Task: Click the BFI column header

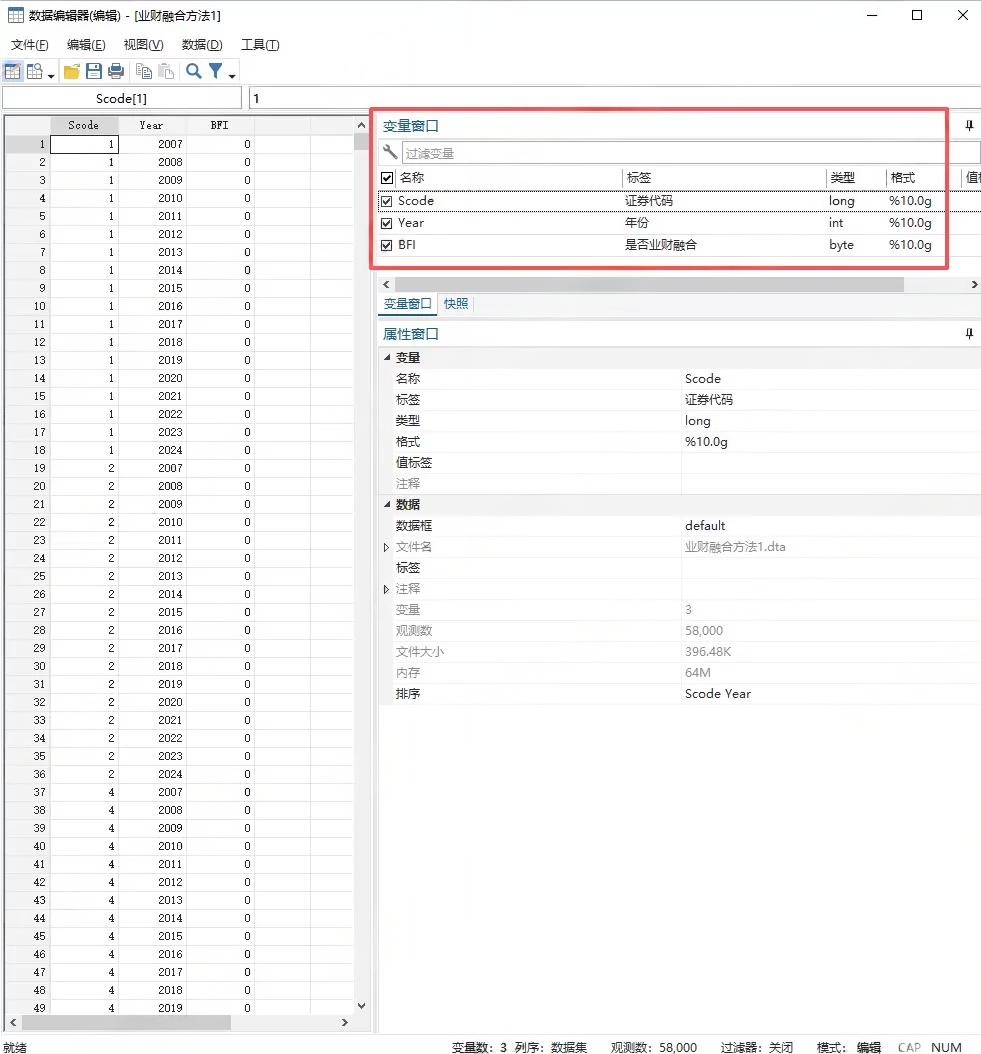Action: pos(219,125)
